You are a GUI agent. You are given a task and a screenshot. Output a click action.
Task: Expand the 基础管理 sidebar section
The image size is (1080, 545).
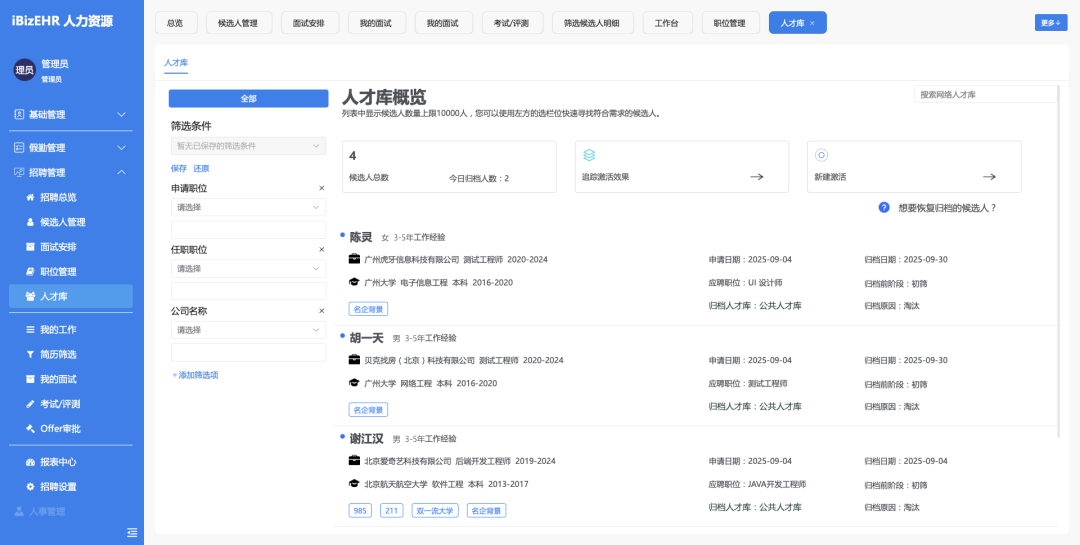[121, 115]
